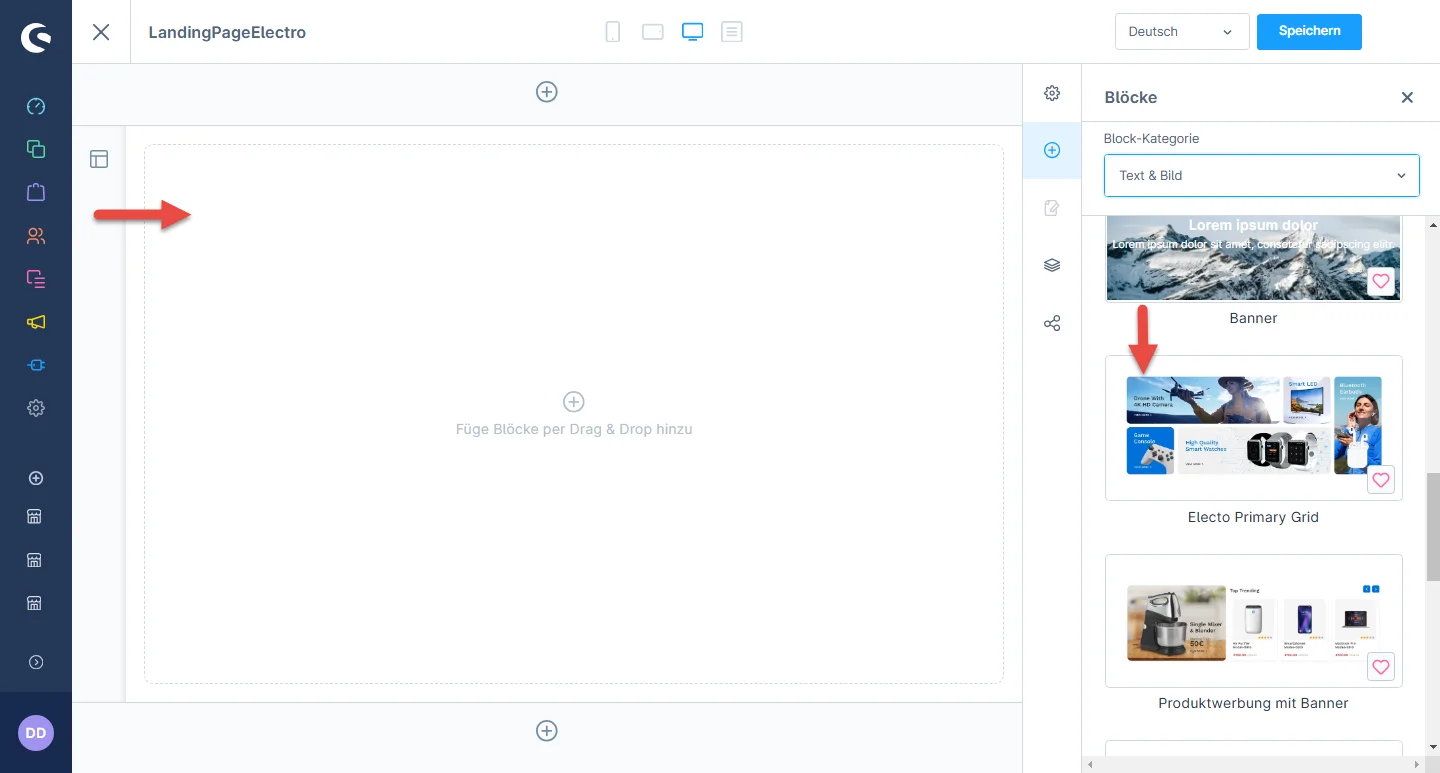1440x773 pixels.
Task: Click the Speichern button
Action: click(1309, 31)
